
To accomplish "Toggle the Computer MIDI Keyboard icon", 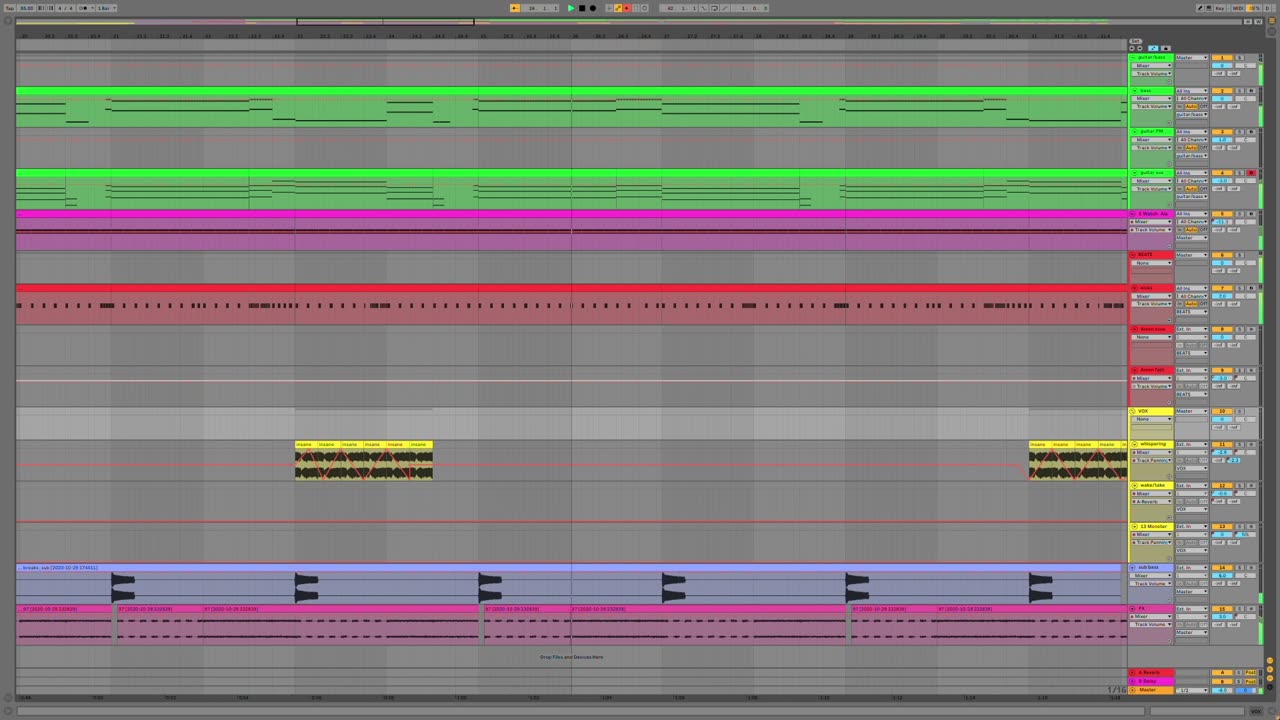I will (1209, 8).
